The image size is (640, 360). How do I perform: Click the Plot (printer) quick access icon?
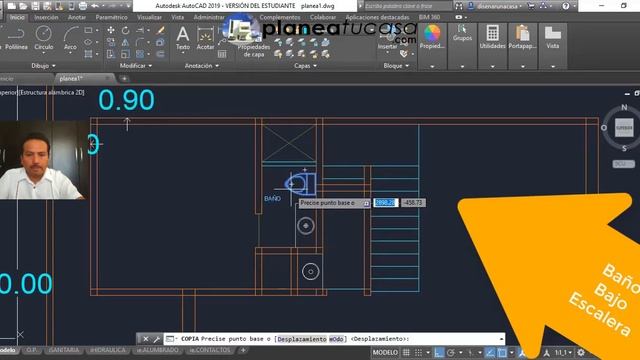(83, 6)
